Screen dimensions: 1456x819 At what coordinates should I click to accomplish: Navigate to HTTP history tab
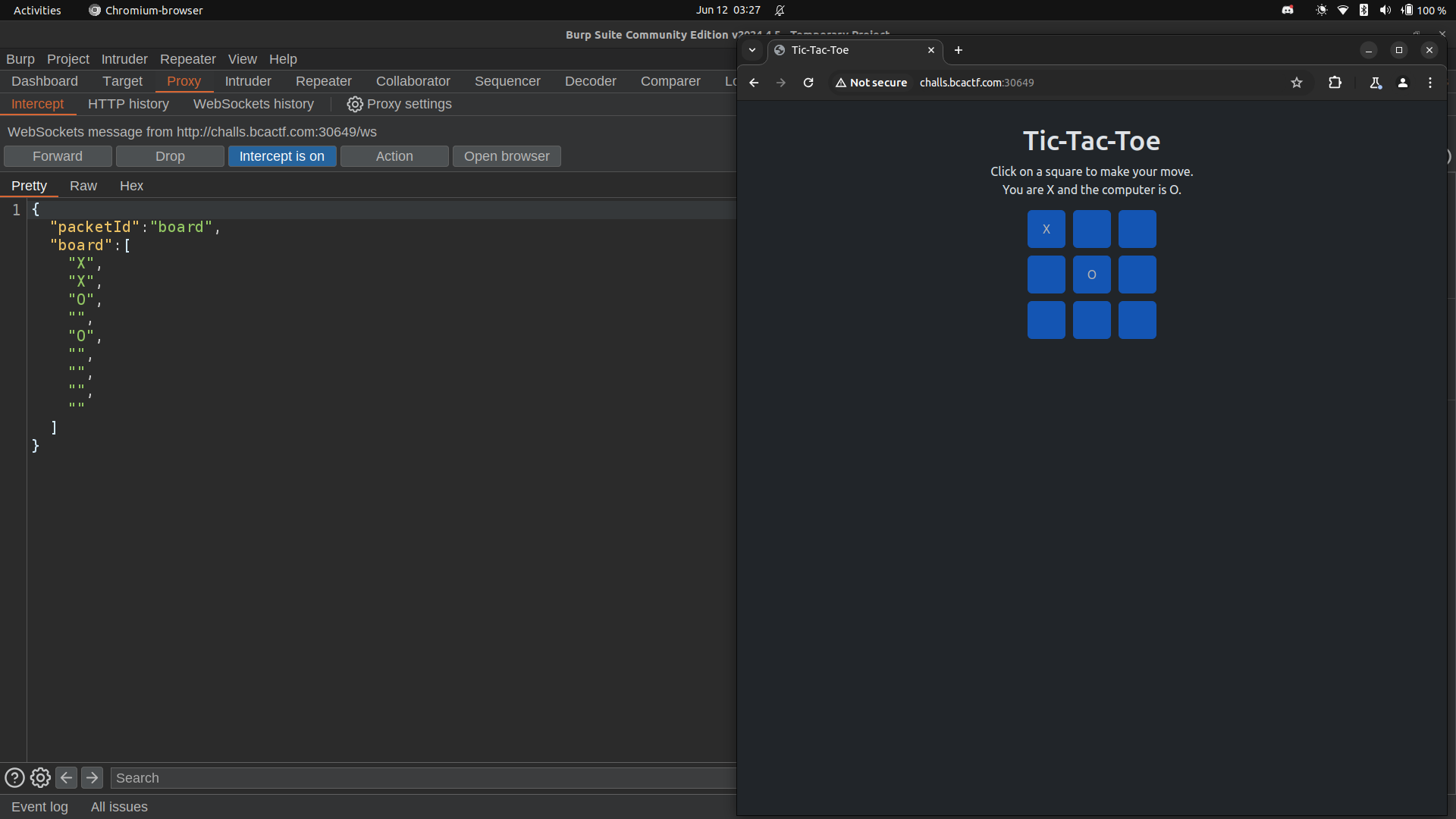128,104
